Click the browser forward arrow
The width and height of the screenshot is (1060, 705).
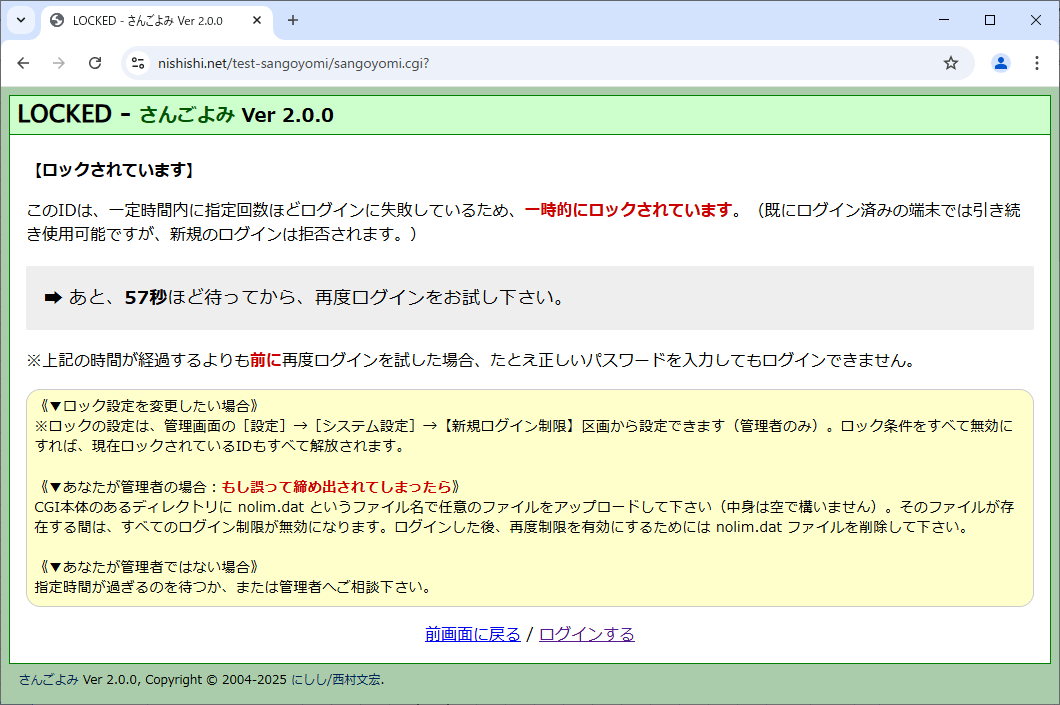(59, 63)
